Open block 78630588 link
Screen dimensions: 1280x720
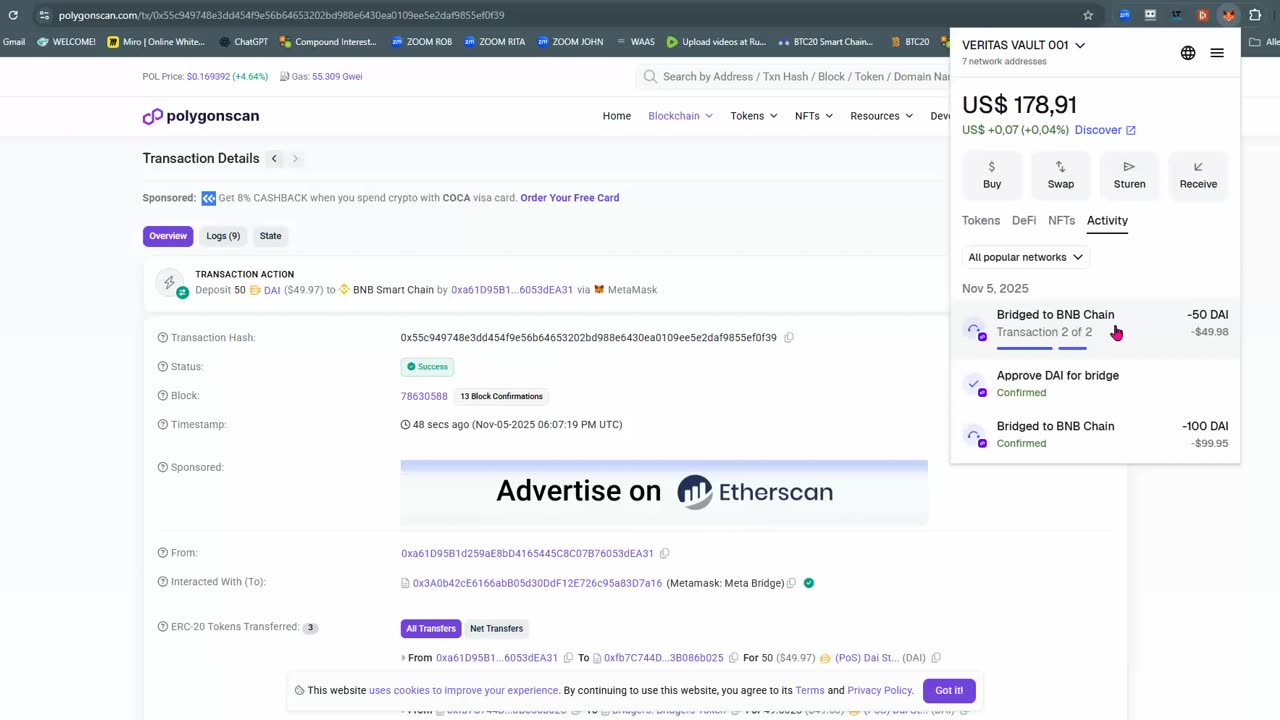click(x=424, y=396)
